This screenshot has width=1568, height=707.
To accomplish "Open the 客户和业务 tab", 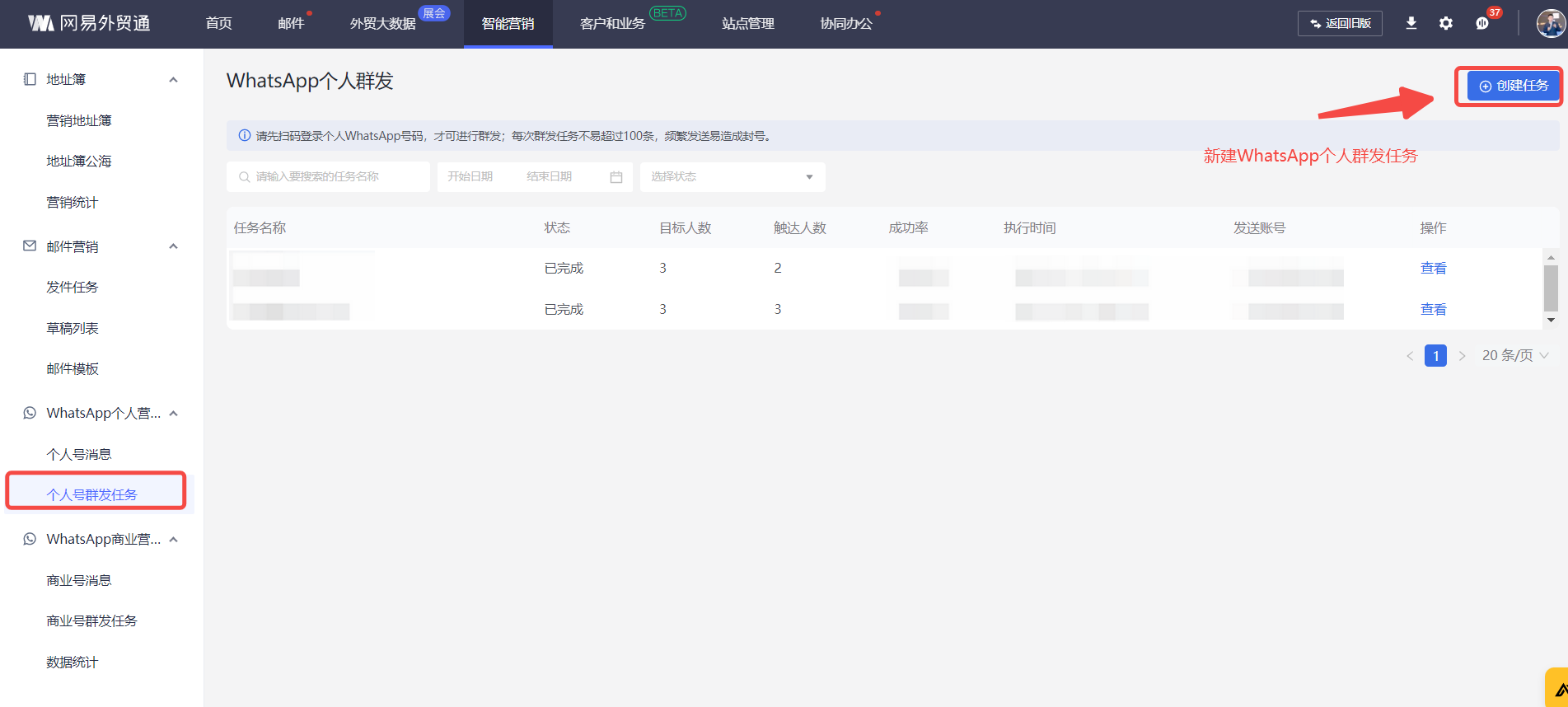I will point(612,24).
